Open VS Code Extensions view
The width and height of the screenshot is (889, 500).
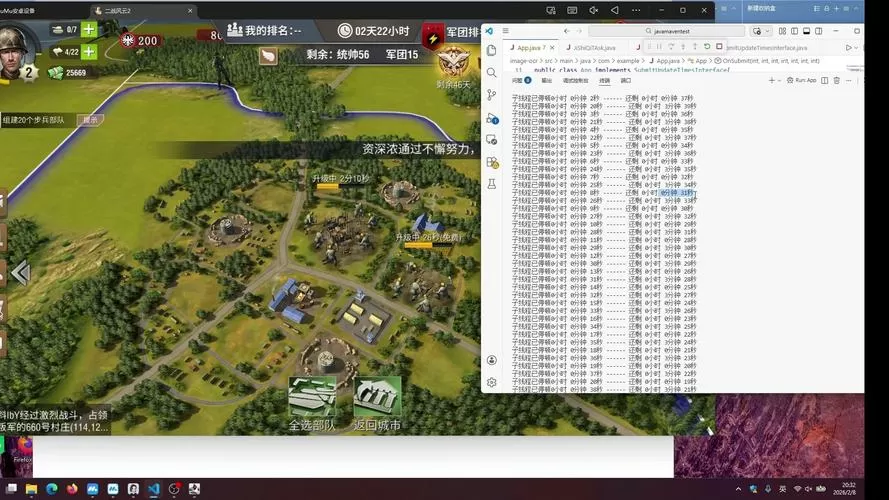pos(492,162)
